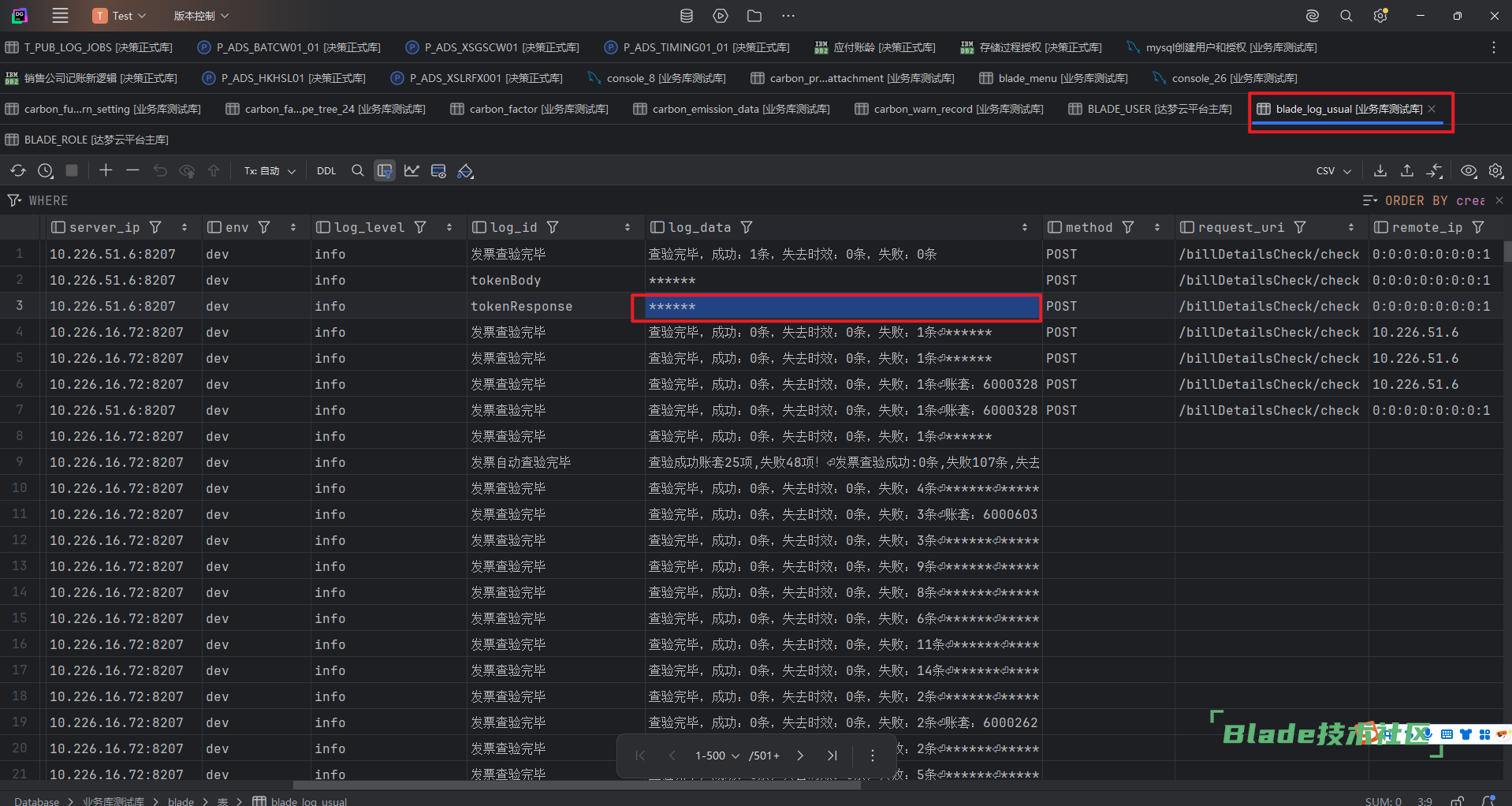Open the Test project dropdown

click(x=120, y=16)
